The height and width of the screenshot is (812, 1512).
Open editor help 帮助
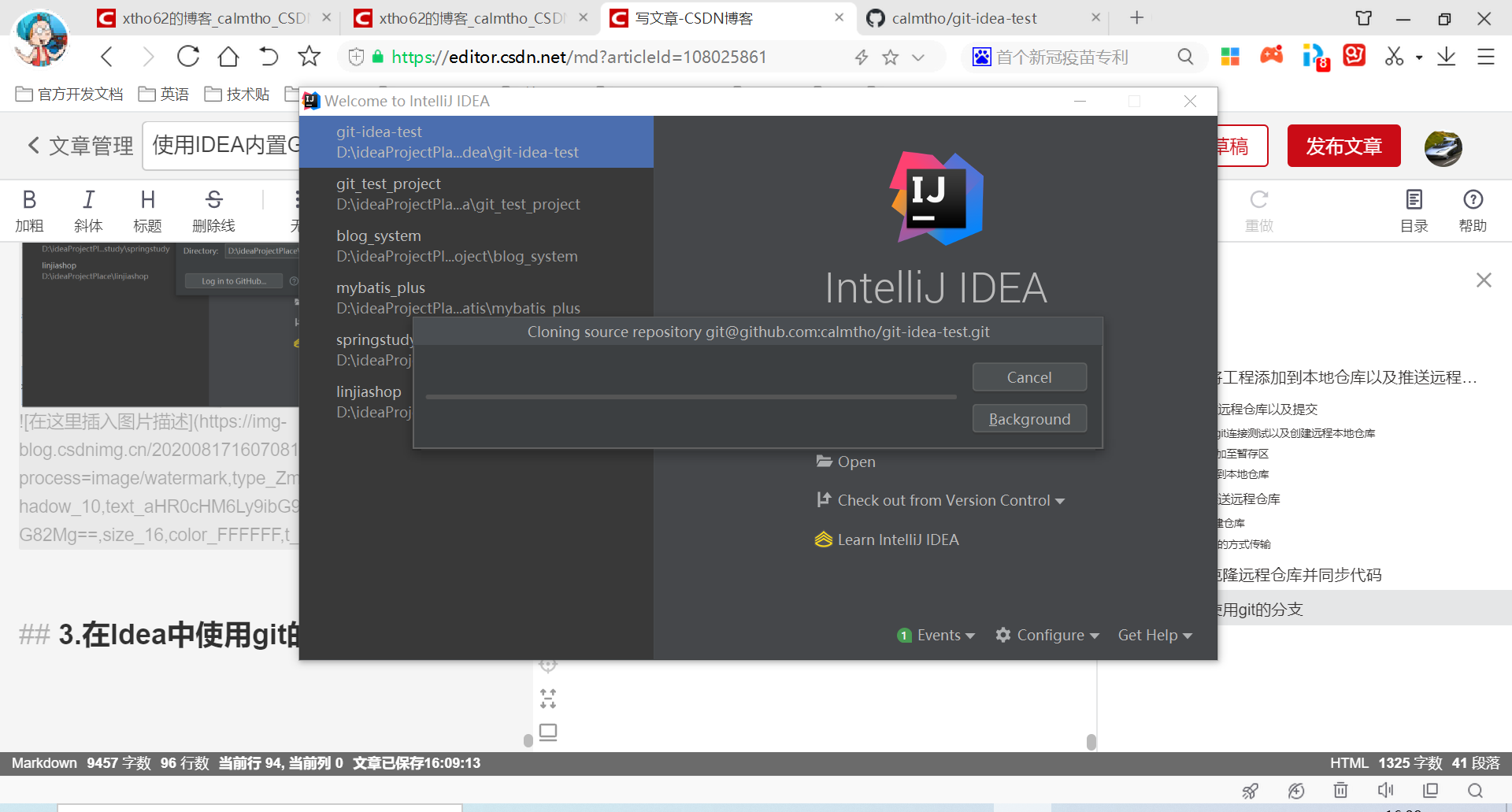(x=1473, y=211)
